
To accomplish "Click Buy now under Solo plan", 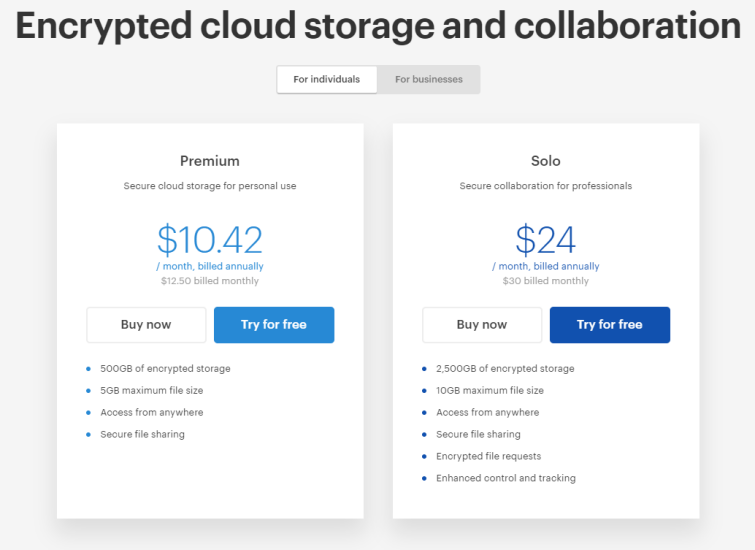I will (x=482, y=325).
